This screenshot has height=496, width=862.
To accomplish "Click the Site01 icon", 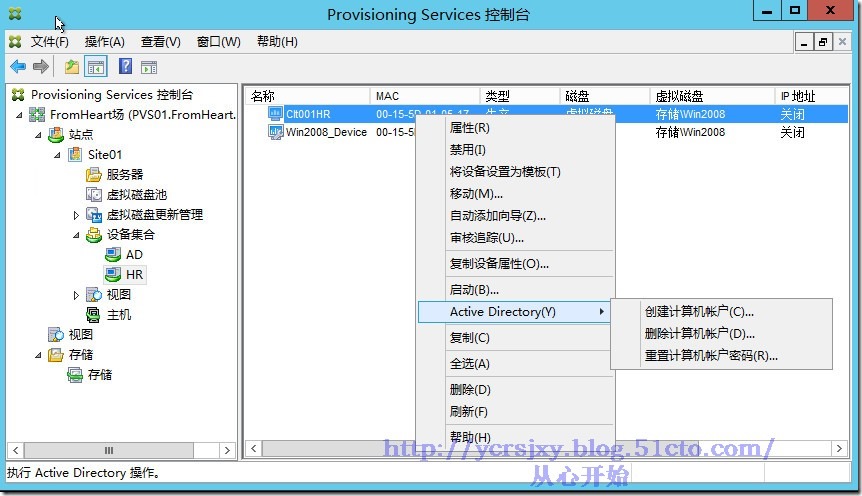I will 75,155.
